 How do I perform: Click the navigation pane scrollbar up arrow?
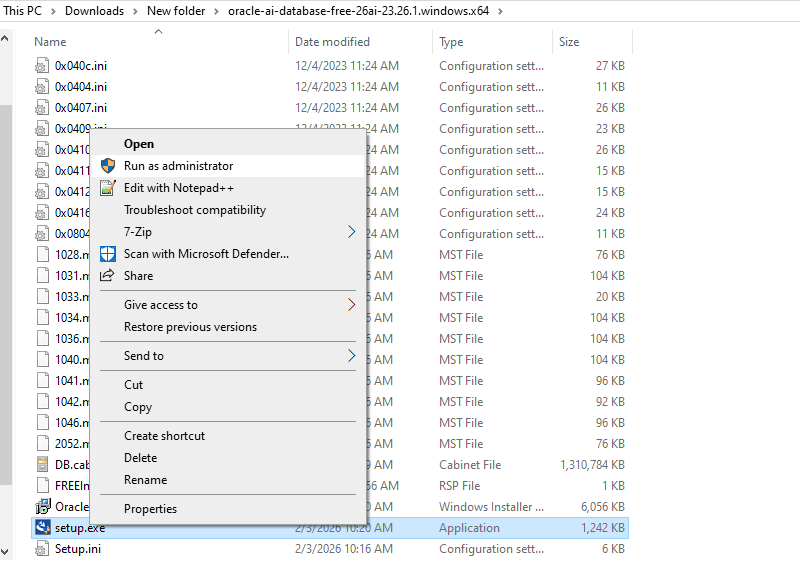coord(5,38)
